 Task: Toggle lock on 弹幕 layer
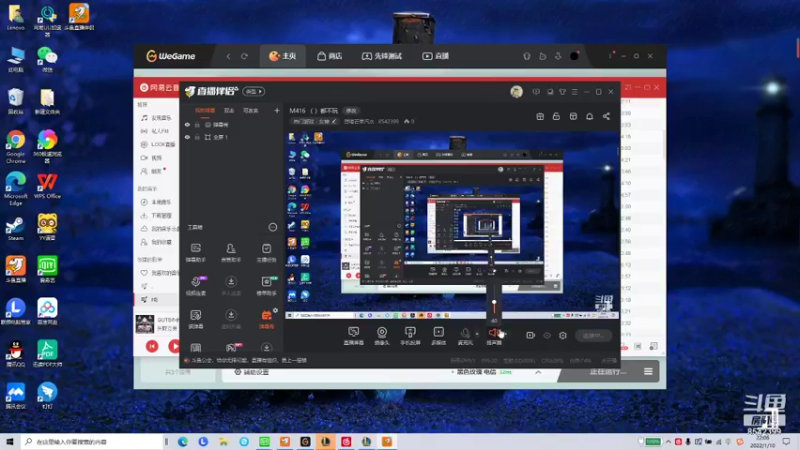(197, 124)
